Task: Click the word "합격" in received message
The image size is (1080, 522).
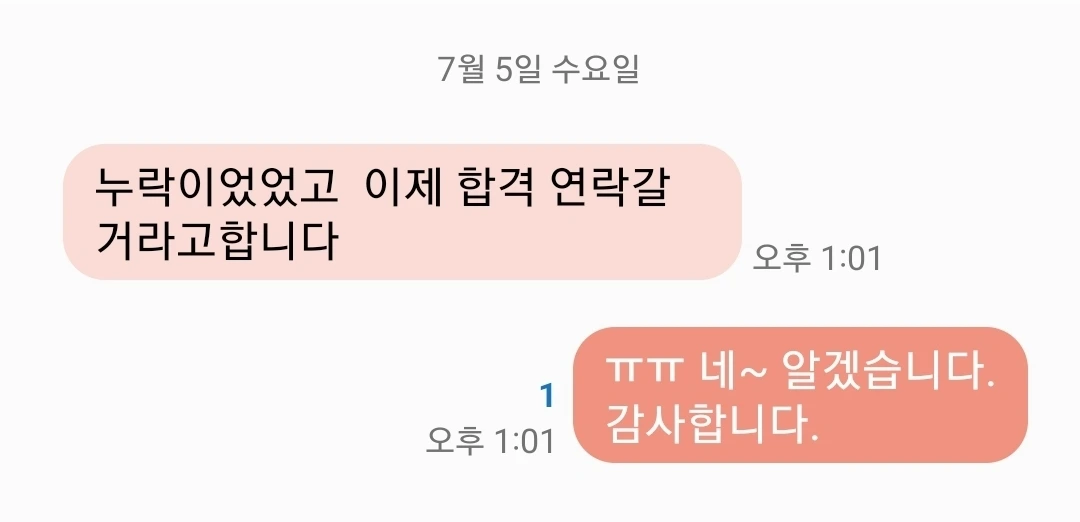Action: pyautogui.click(x=496, y=187)
